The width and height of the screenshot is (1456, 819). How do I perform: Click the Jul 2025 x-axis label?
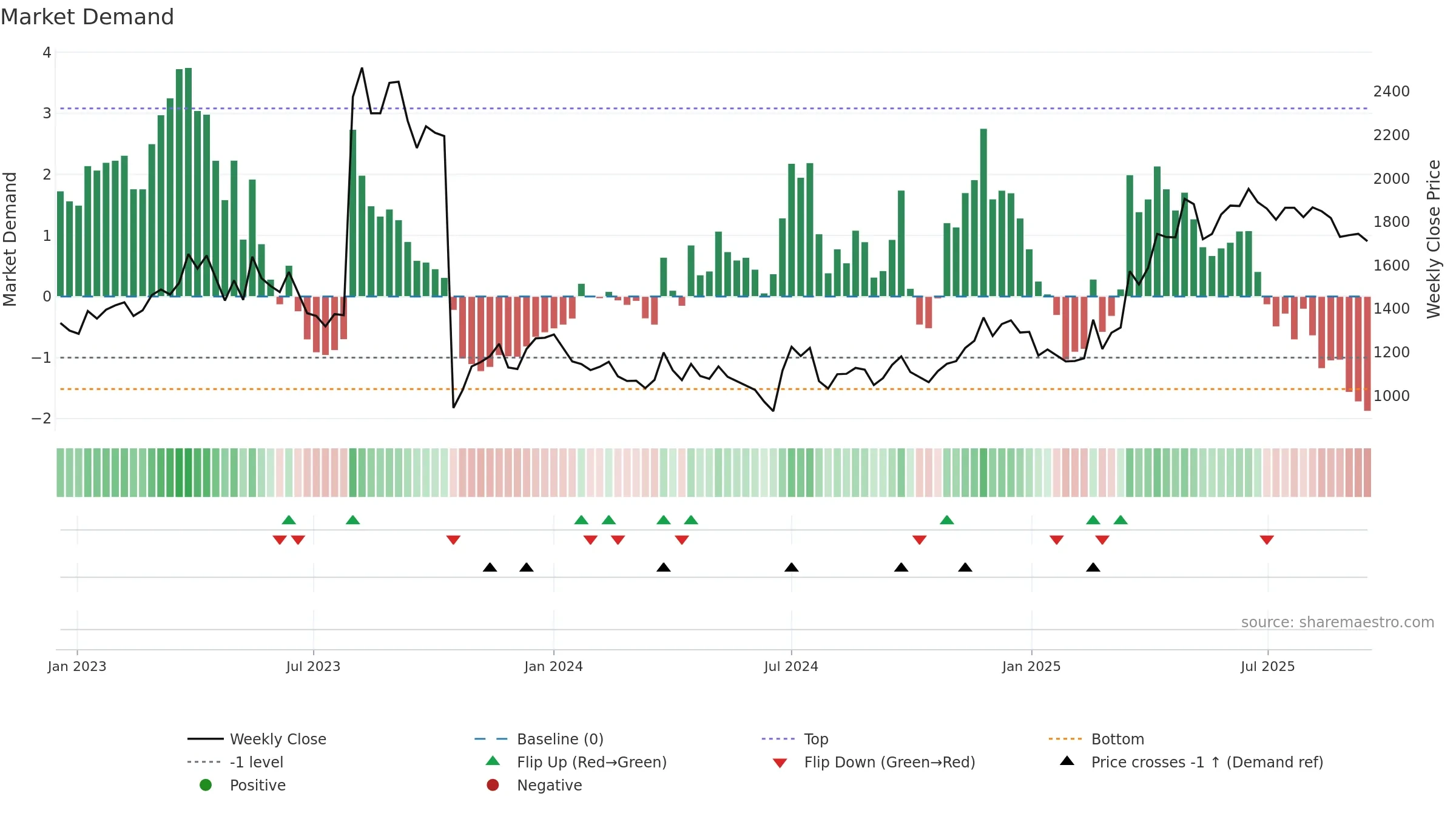click(x=1268, y=667)
